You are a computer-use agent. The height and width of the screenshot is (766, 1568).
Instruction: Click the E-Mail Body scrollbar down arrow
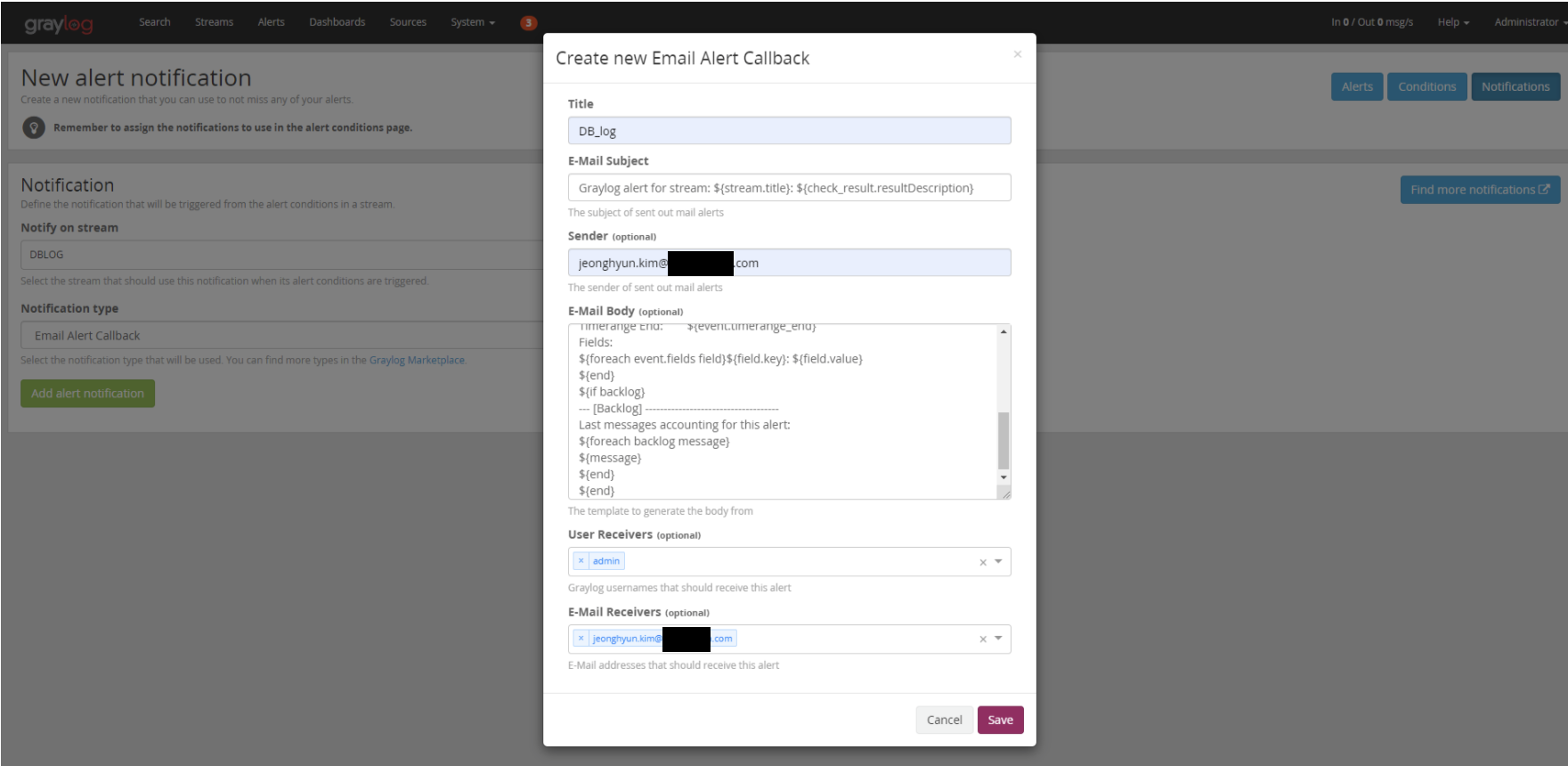(x=1003, y=477)
